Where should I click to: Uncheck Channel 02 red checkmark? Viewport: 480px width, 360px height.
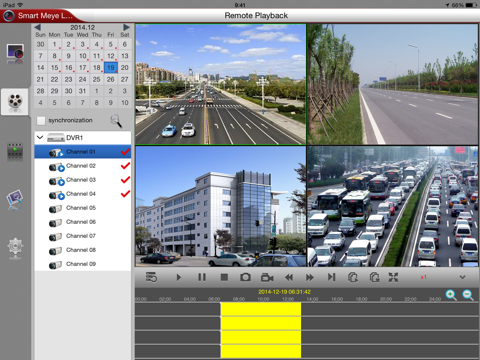pos(125,166)
